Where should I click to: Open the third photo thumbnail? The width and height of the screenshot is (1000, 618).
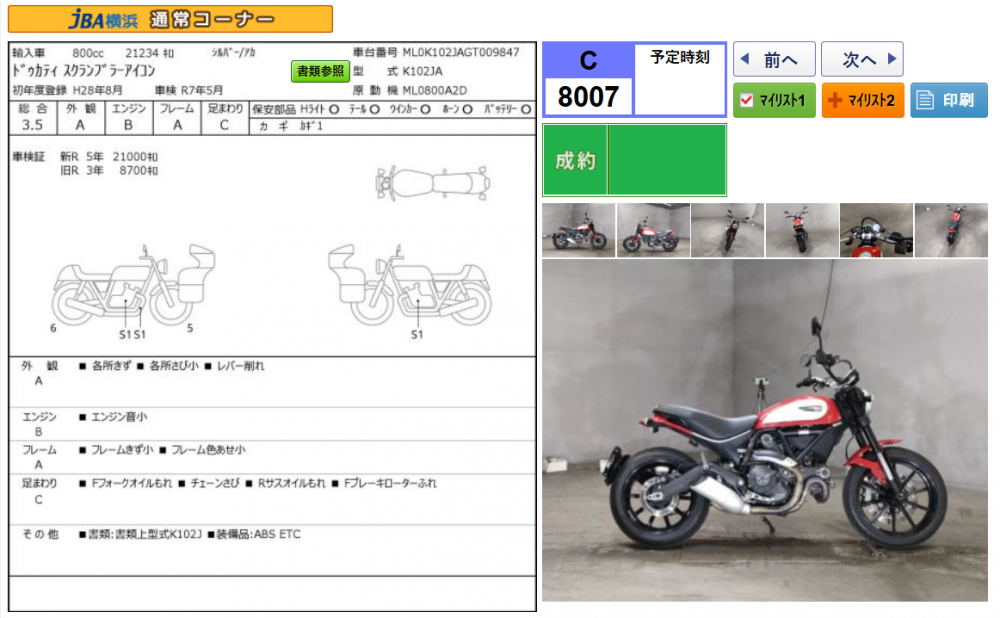coord(728,230)
